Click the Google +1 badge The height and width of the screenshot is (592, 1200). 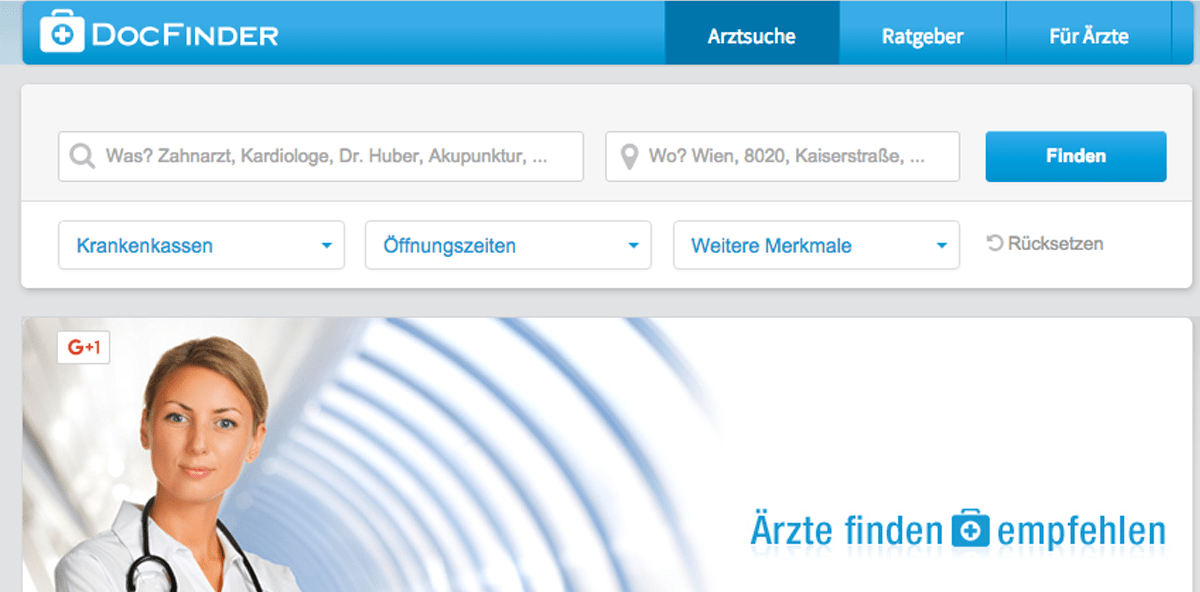click(83, 347)
